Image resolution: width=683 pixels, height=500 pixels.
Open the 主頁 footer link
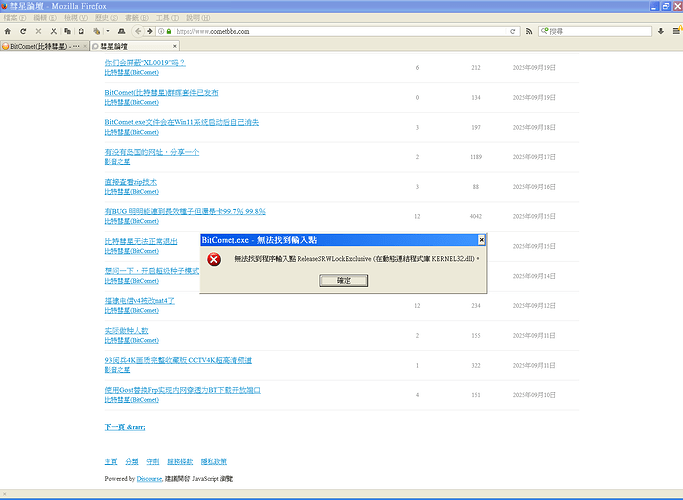pos(111,461)
